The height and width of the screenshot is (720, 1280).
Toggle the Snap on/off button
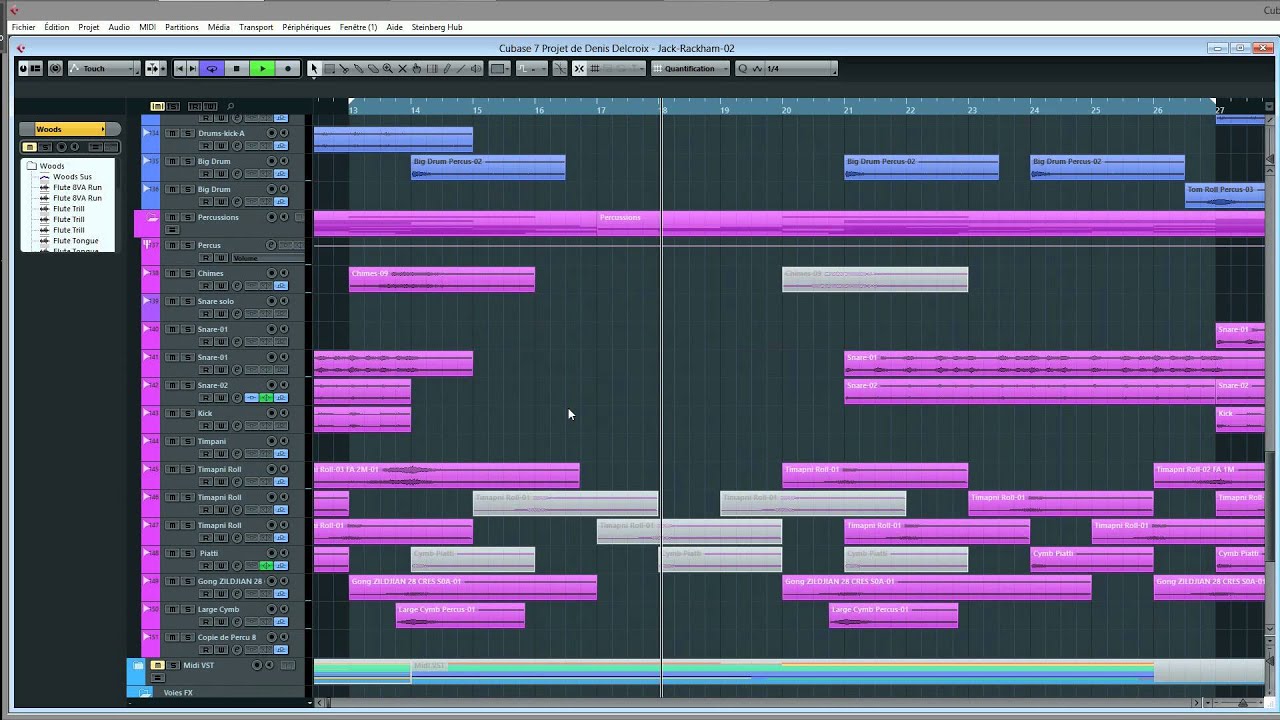[579, 69]
